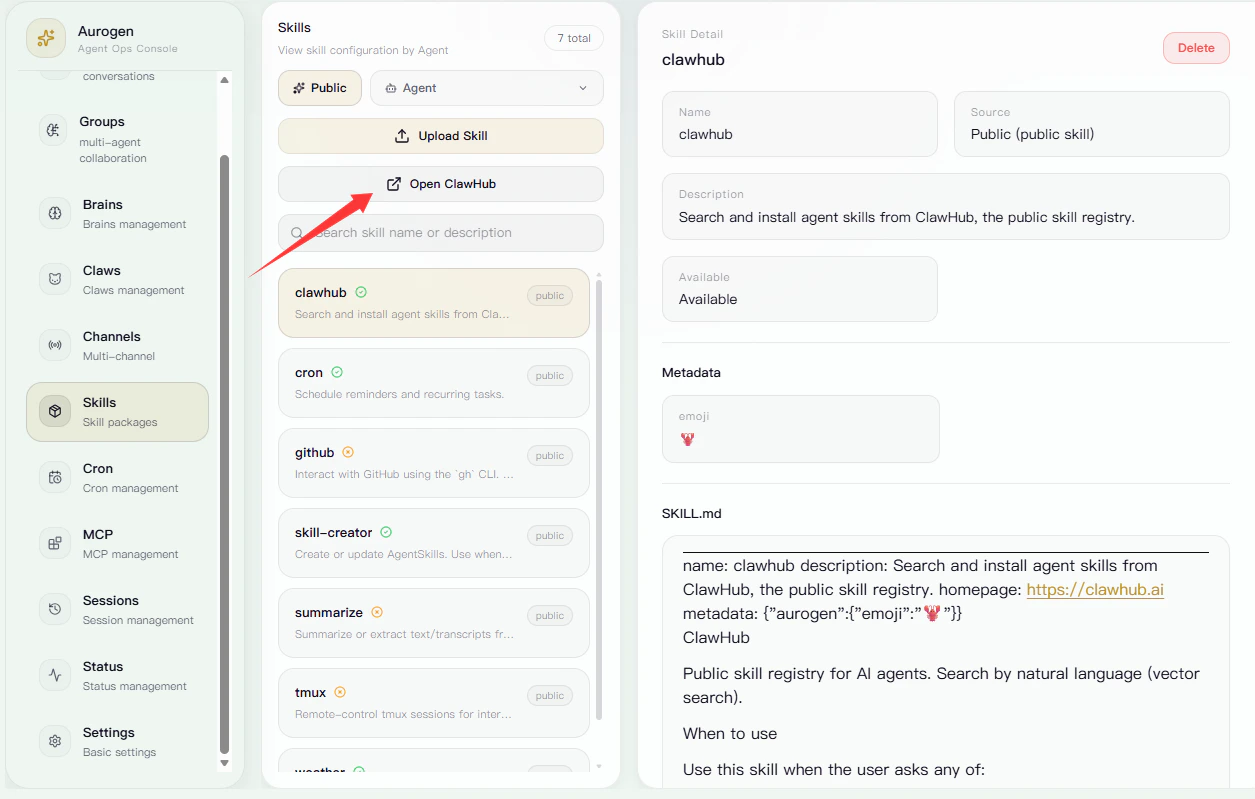Click the skills list scrollbar

point(599,500)
